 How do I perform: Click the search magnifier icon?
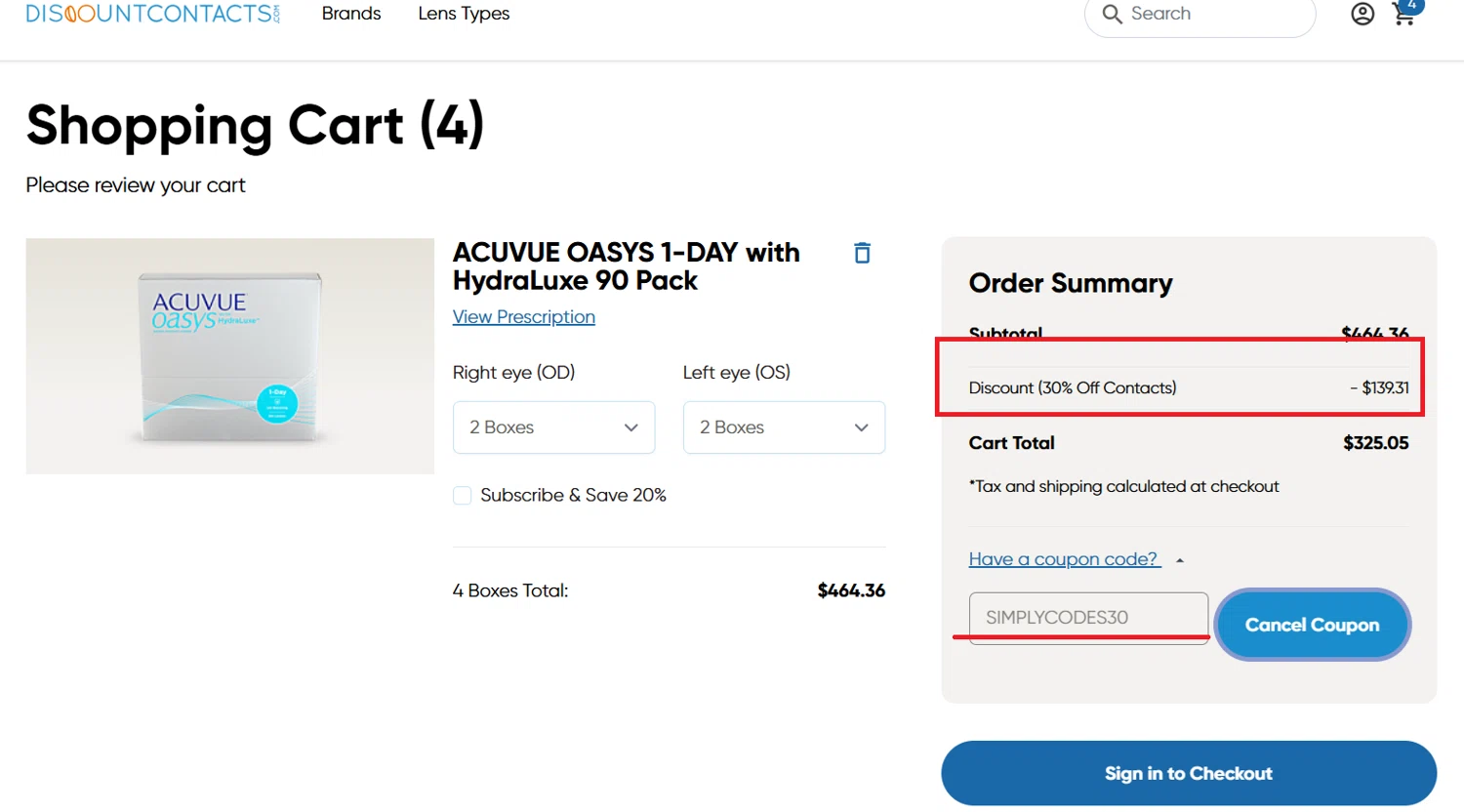[1112, 14]
